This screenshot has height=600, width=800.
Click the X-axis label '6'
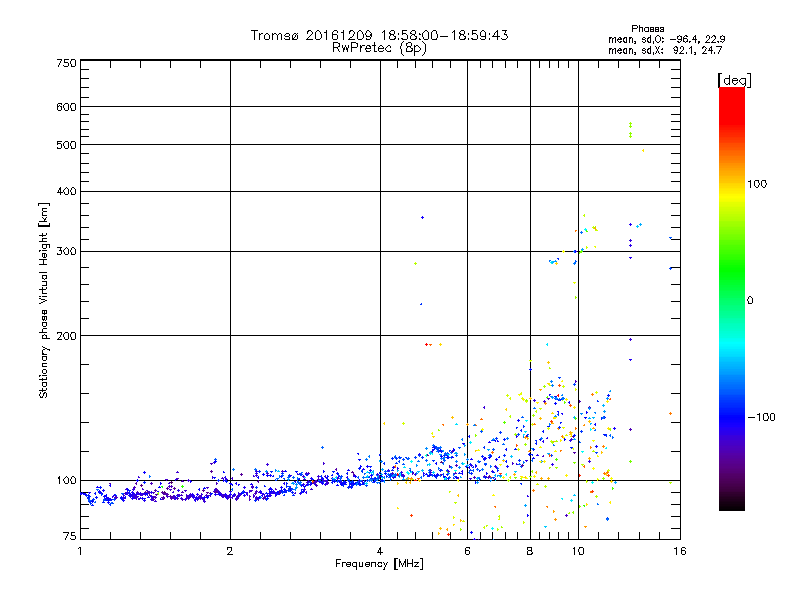(467, 551)
